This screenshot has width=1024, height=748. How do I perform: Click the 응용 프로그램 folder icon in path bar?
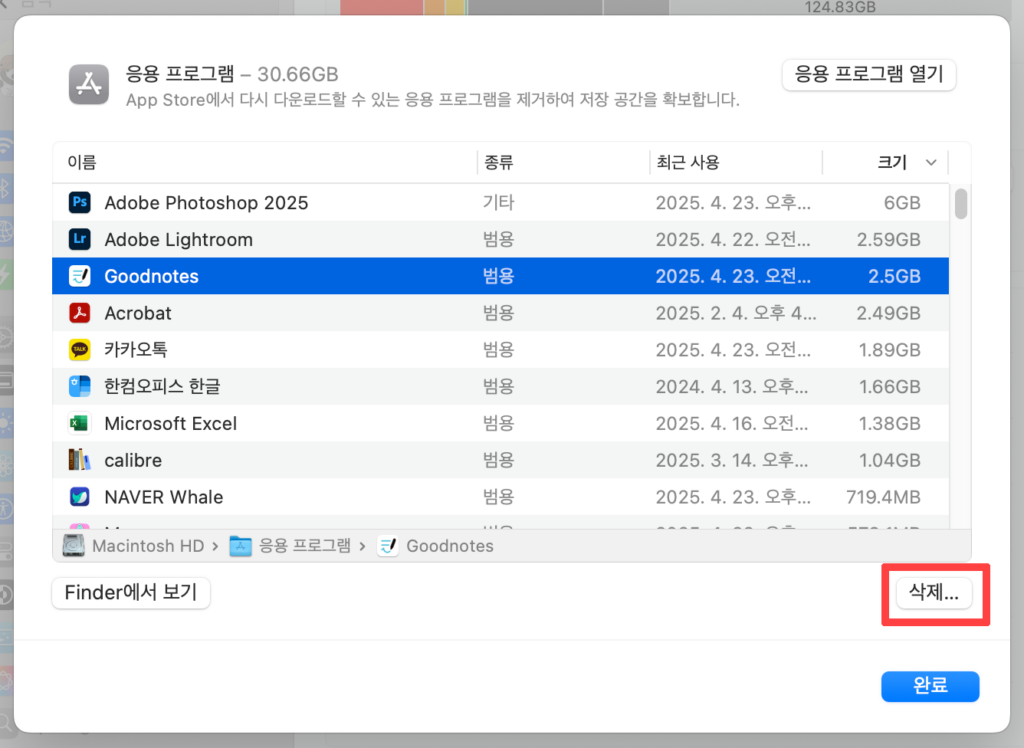(x=240, y=545)
